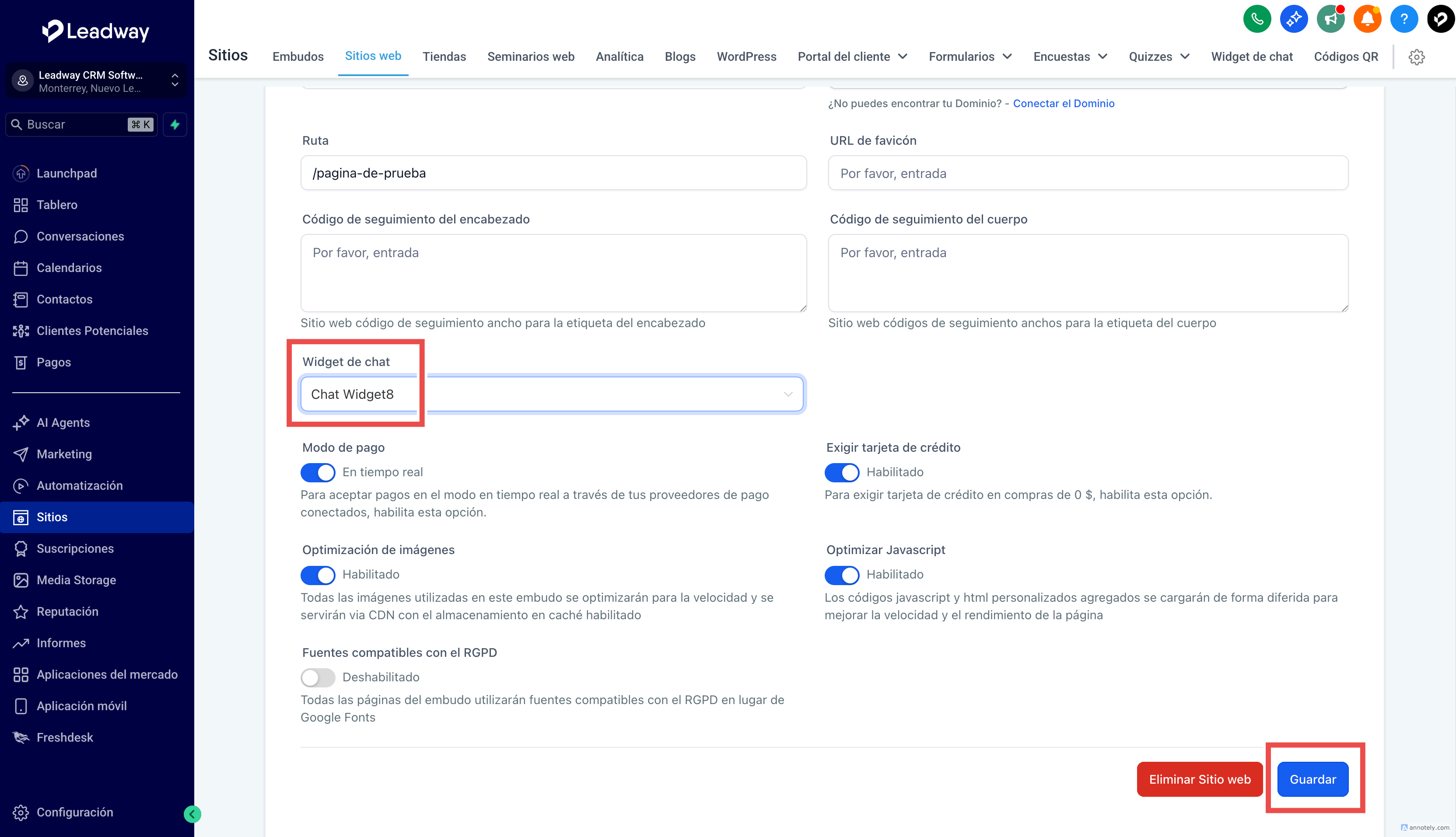This screenshot has width=1456, height=837.
Task: Collapse sidebar with green arrow button
Action: 192,813
